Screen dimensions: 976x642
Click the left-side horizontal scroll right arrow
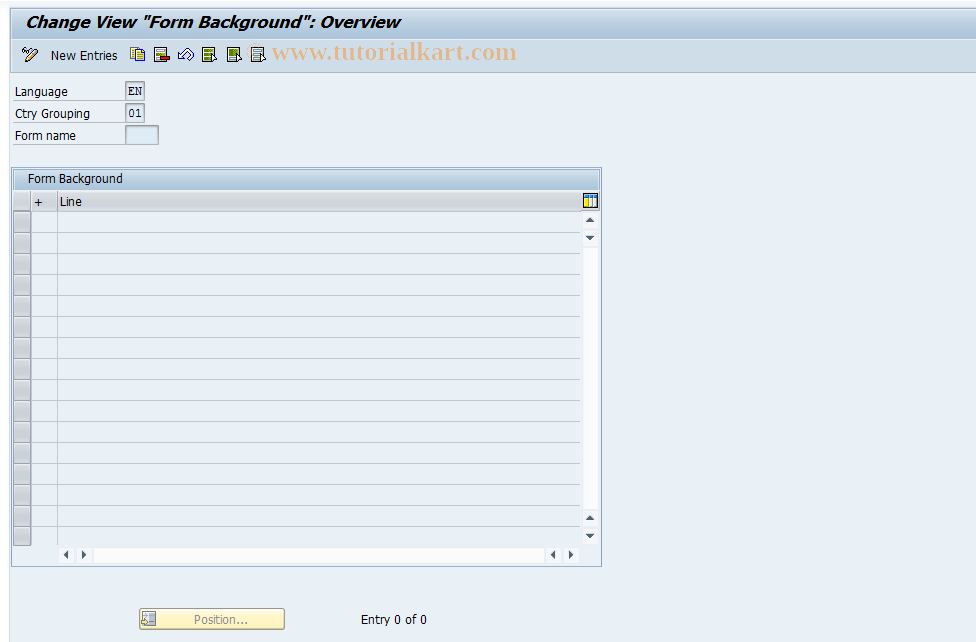pos(84,555)
